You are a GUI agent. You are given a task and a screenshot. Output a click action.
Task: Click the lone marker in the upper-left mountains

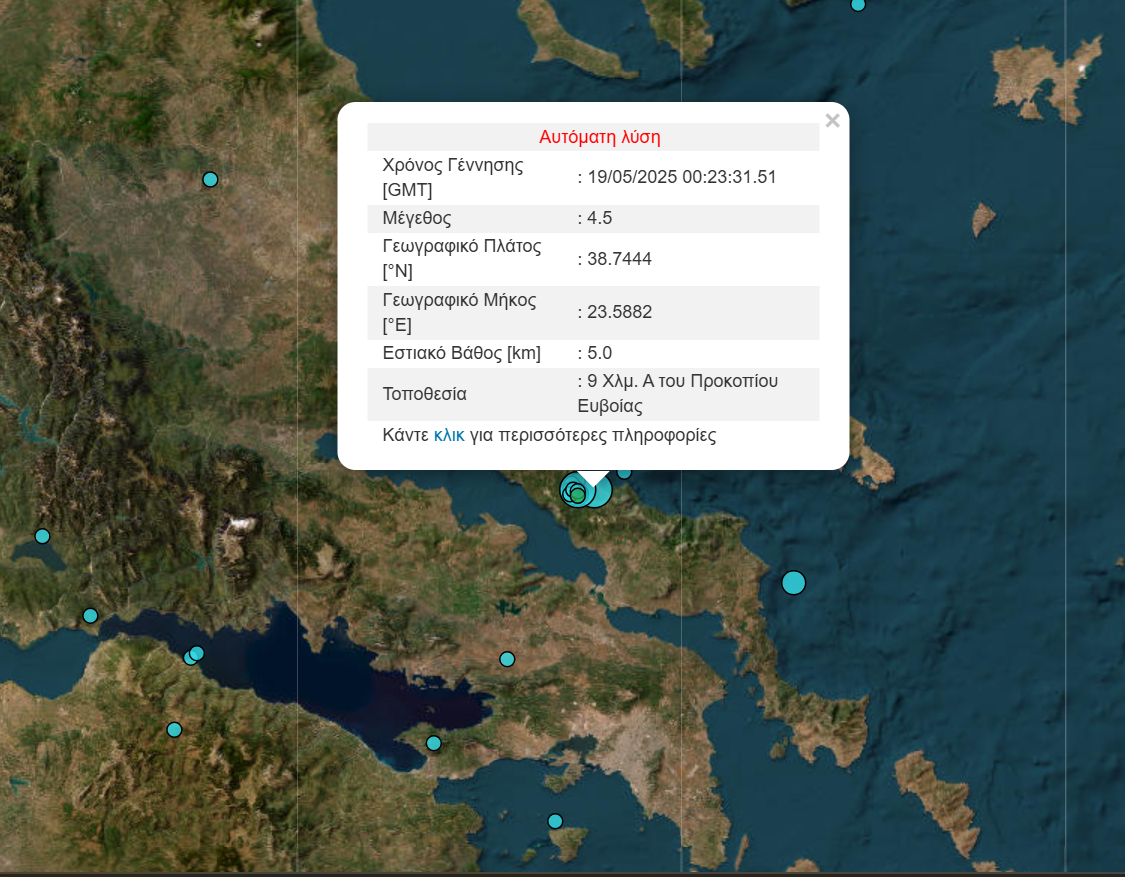tap(210, 180)
